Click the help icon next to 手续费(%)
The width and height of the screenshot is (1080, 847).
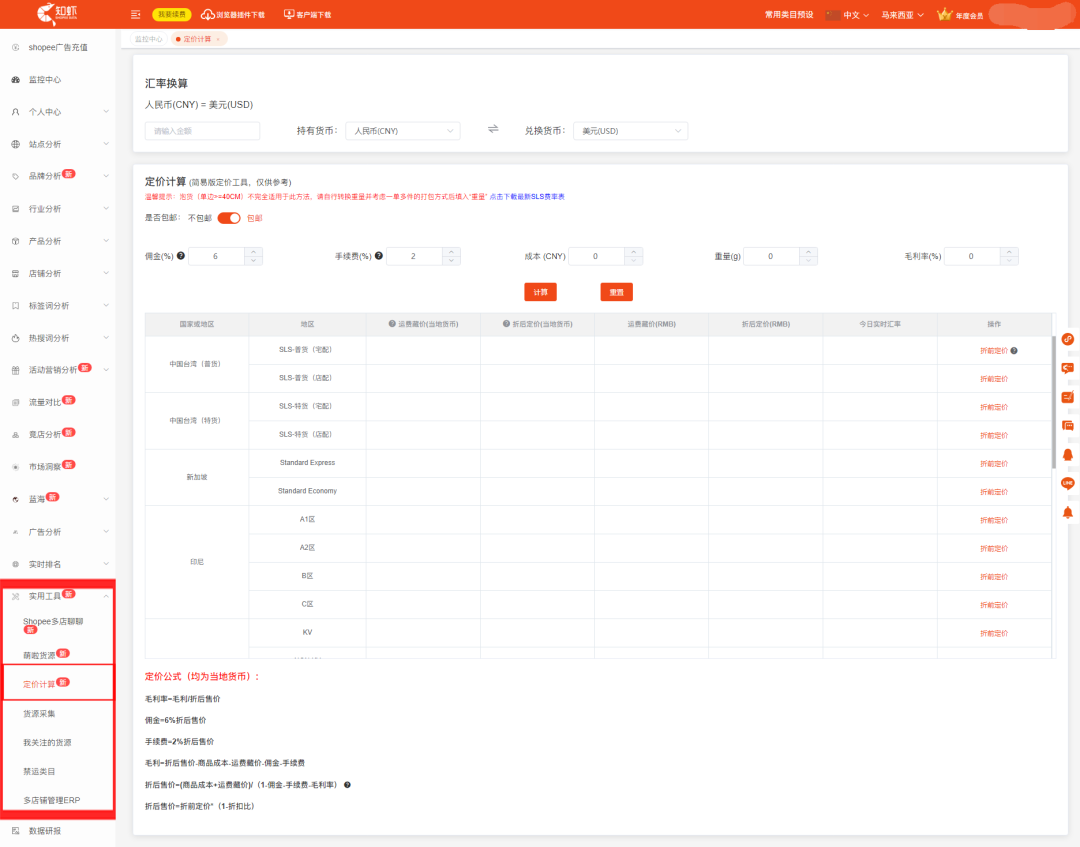[379, 255]
